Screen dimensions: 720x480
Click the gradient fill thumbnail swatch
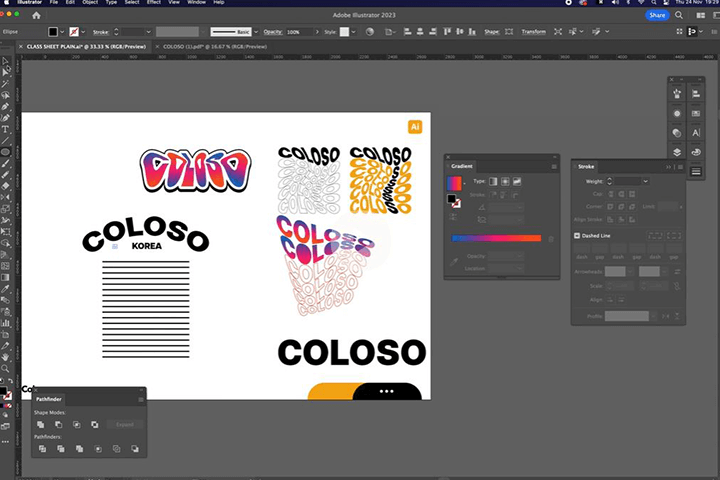pyautogui.click(x=454, y=183)
